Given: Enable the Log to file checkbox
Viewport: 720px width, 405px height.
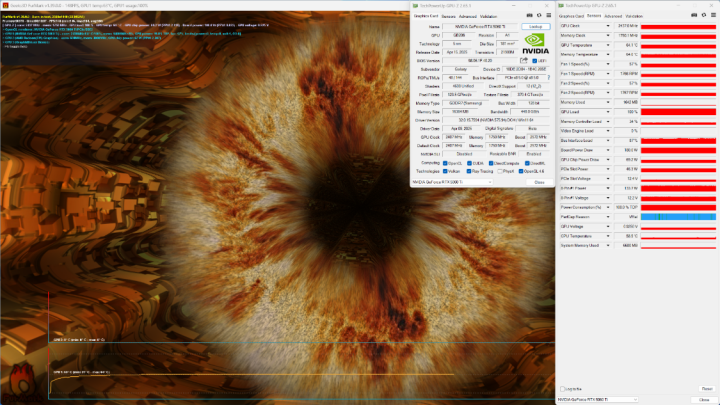Looking at the screenshot, I should 562,389.
